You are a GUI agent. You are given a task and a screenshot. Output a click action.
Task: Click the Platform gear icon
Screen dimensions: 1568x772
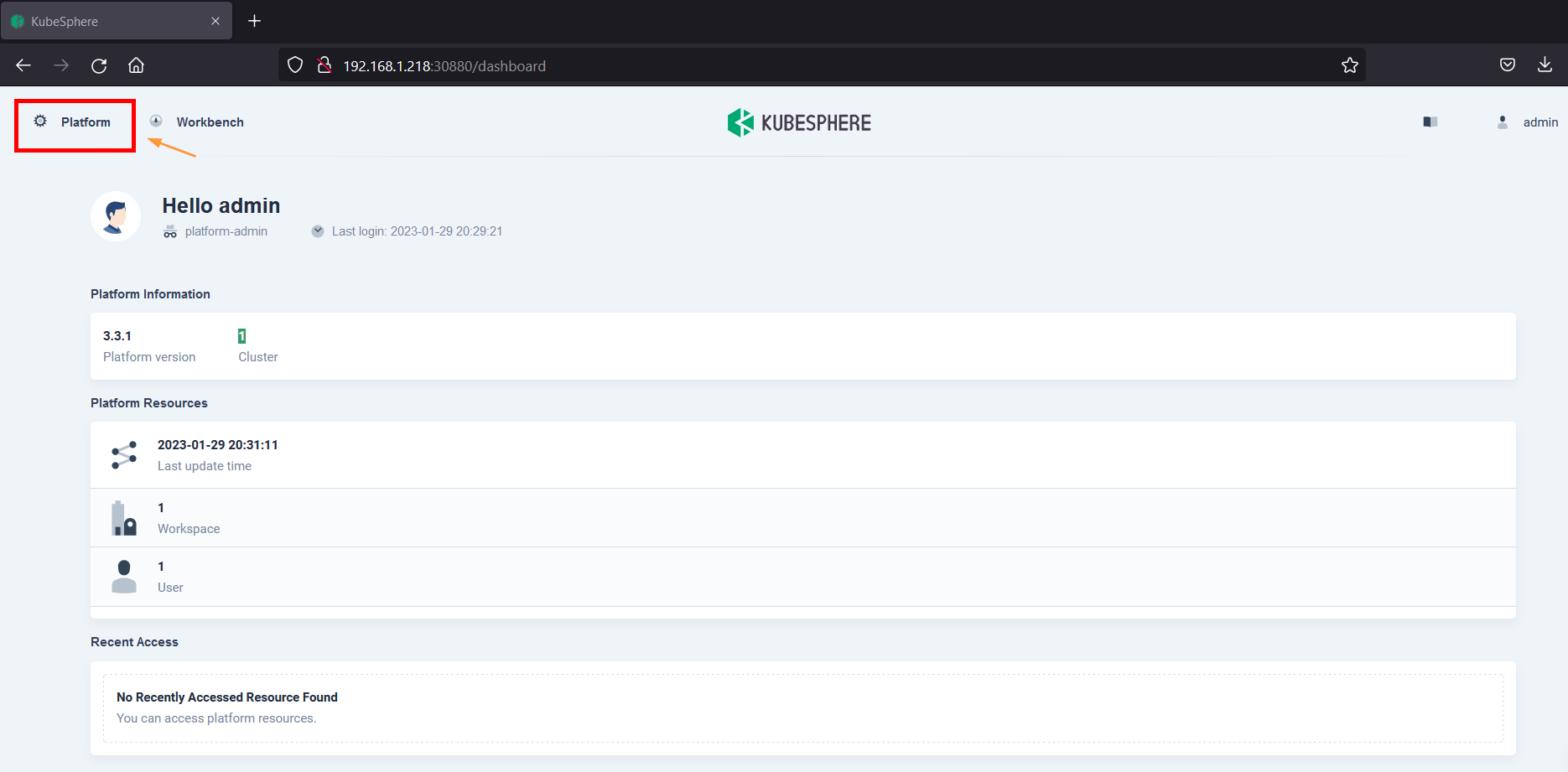point(40,122)
